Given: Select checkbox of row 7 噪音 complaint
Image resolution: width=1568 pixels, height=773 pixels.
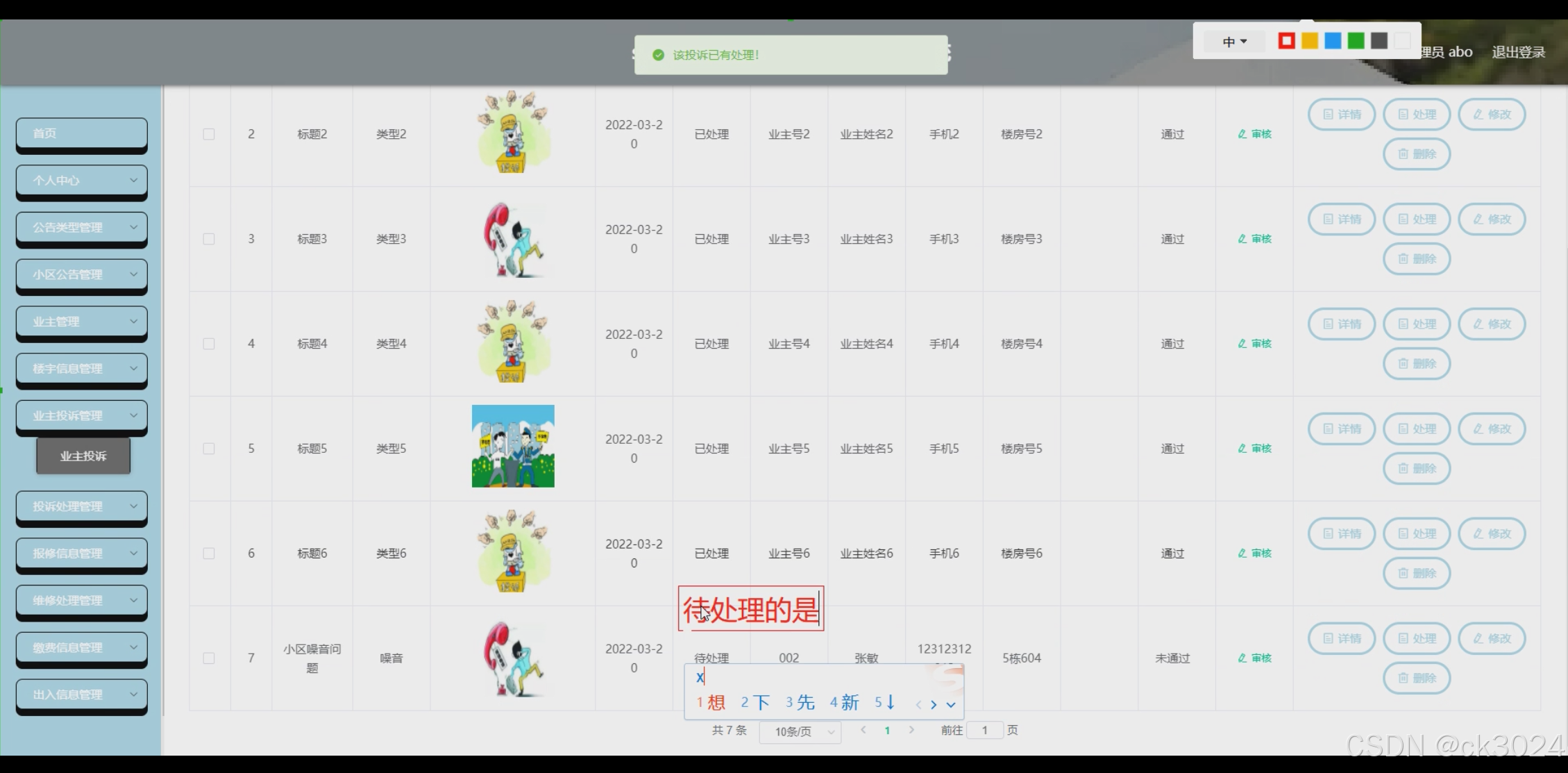Looking at the screenshot, I should 209,658.
